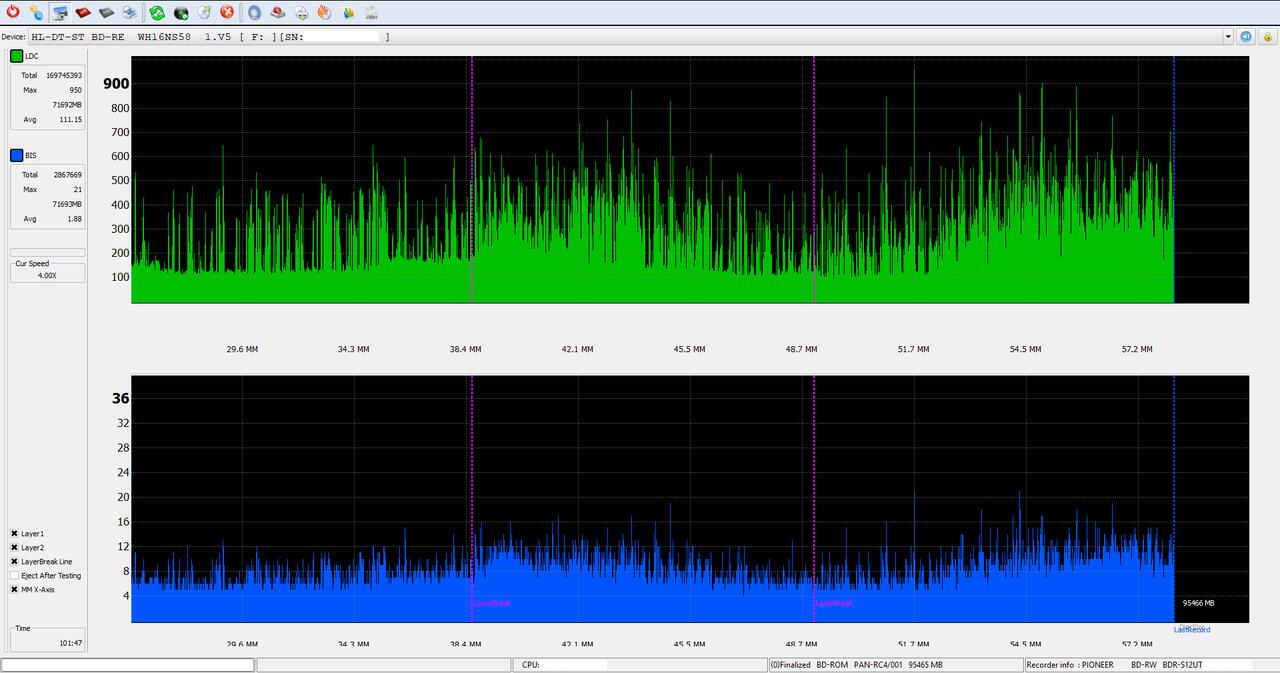This screenshot has width=1280, height=673.
Task: Click the Cur Speed 4.00X value
Action: point(47,274)
